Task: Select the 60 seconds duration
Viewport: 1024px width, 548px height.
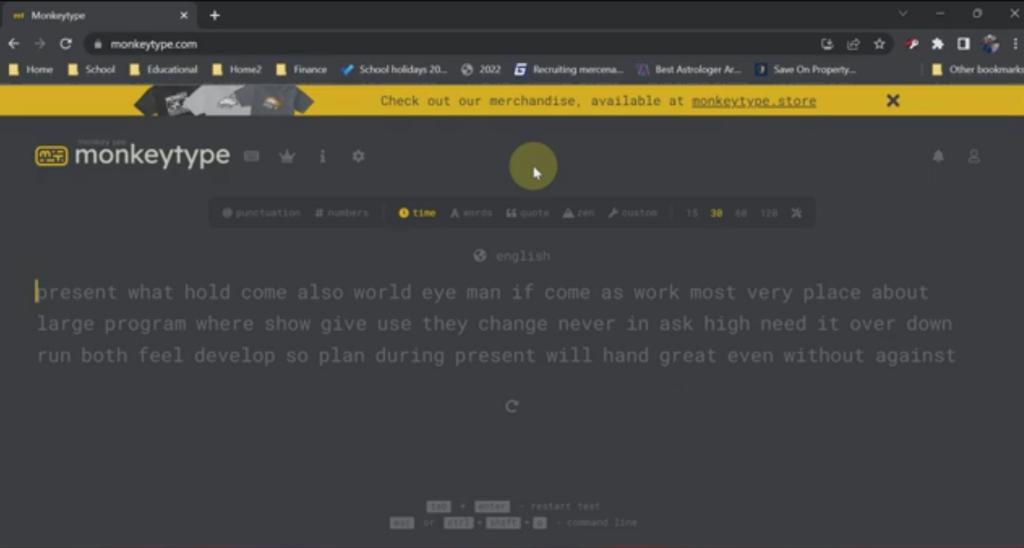Action: point(741,213)
